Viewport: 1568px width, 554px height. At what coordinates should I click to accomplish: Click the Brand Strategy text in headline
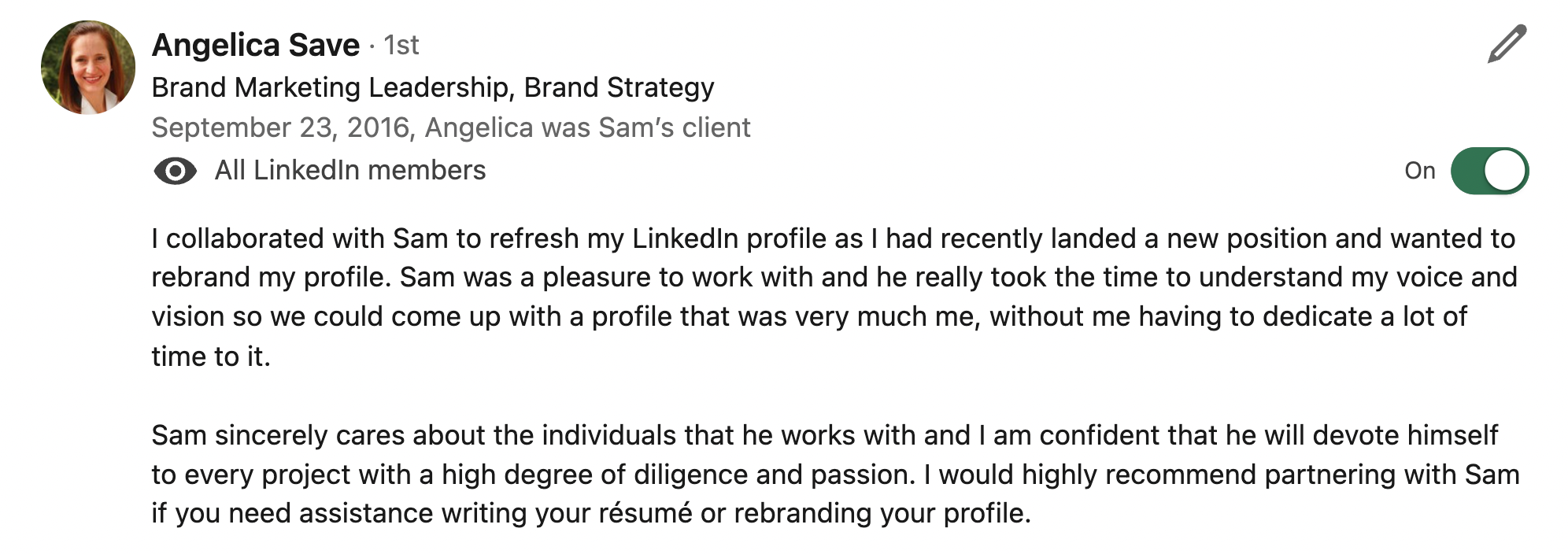pyautogui.click(x=619, y=87)
